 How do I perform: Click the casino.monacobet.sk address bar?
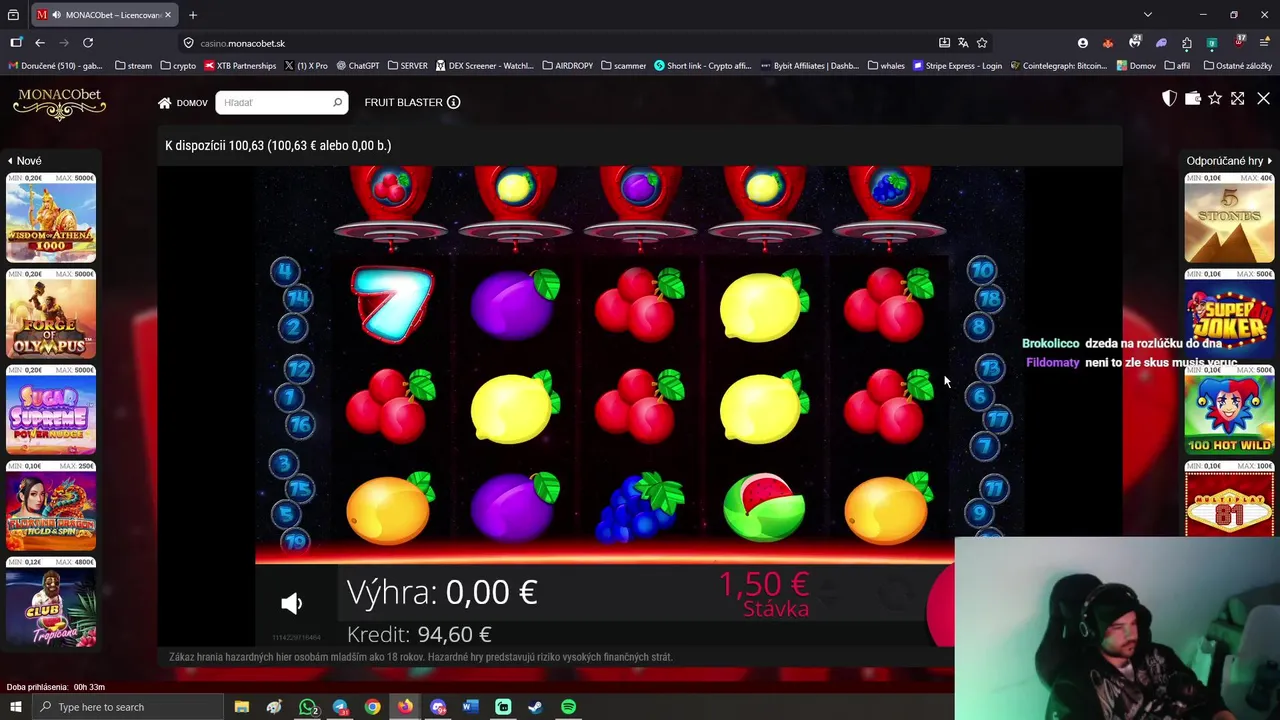560,43
